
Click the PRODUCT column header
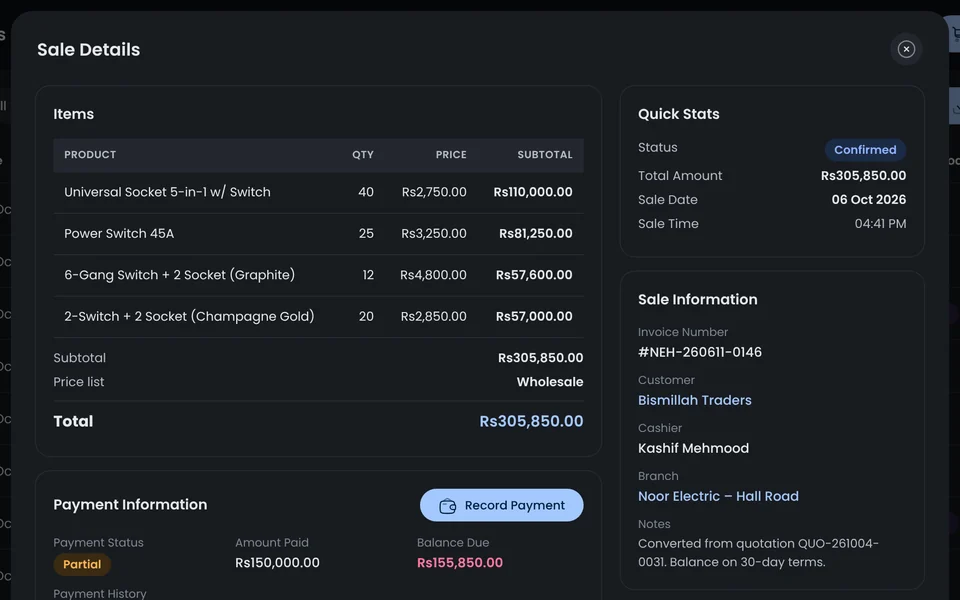coord(90,155)
